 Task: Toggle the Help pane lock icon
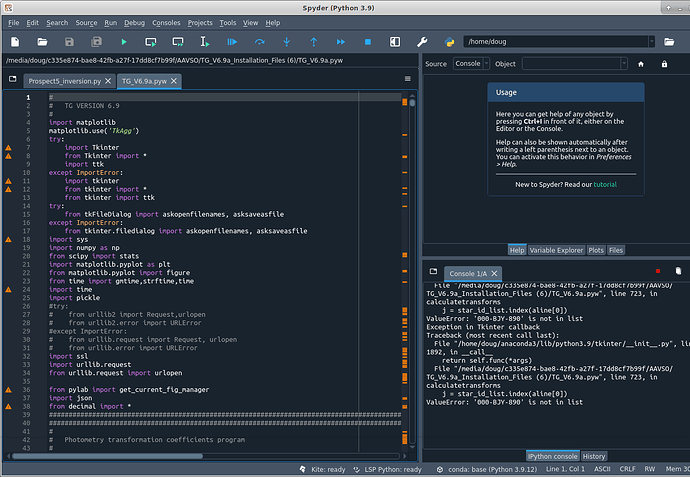coord(664,64)
